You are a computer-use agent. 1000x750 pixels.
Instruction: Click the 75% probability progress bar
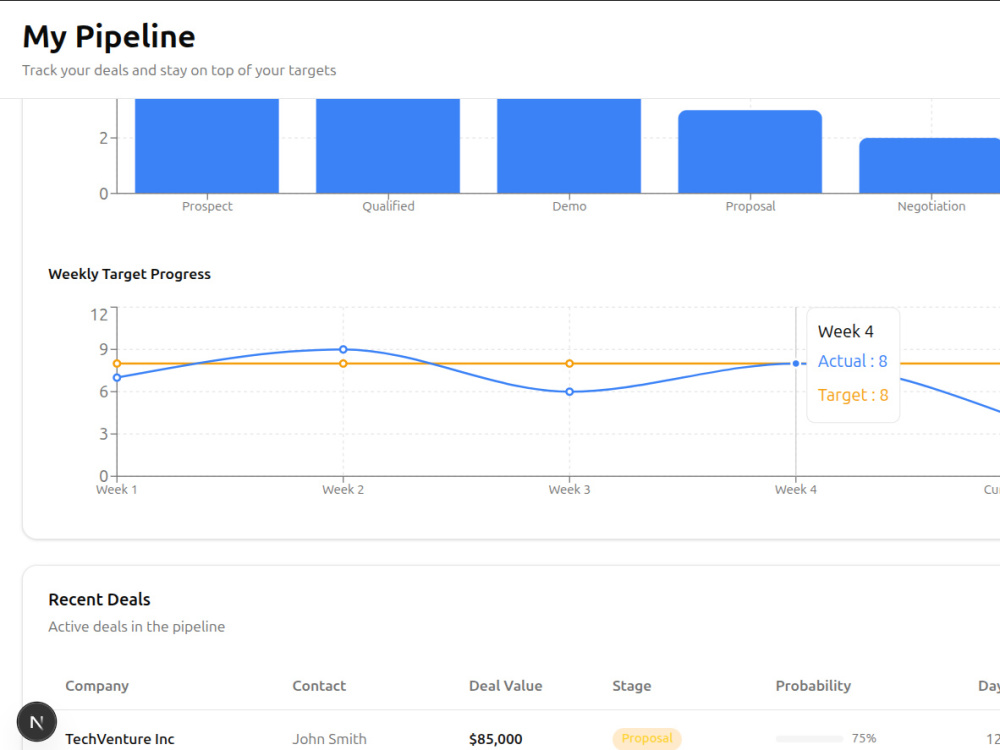click(809, 739)
